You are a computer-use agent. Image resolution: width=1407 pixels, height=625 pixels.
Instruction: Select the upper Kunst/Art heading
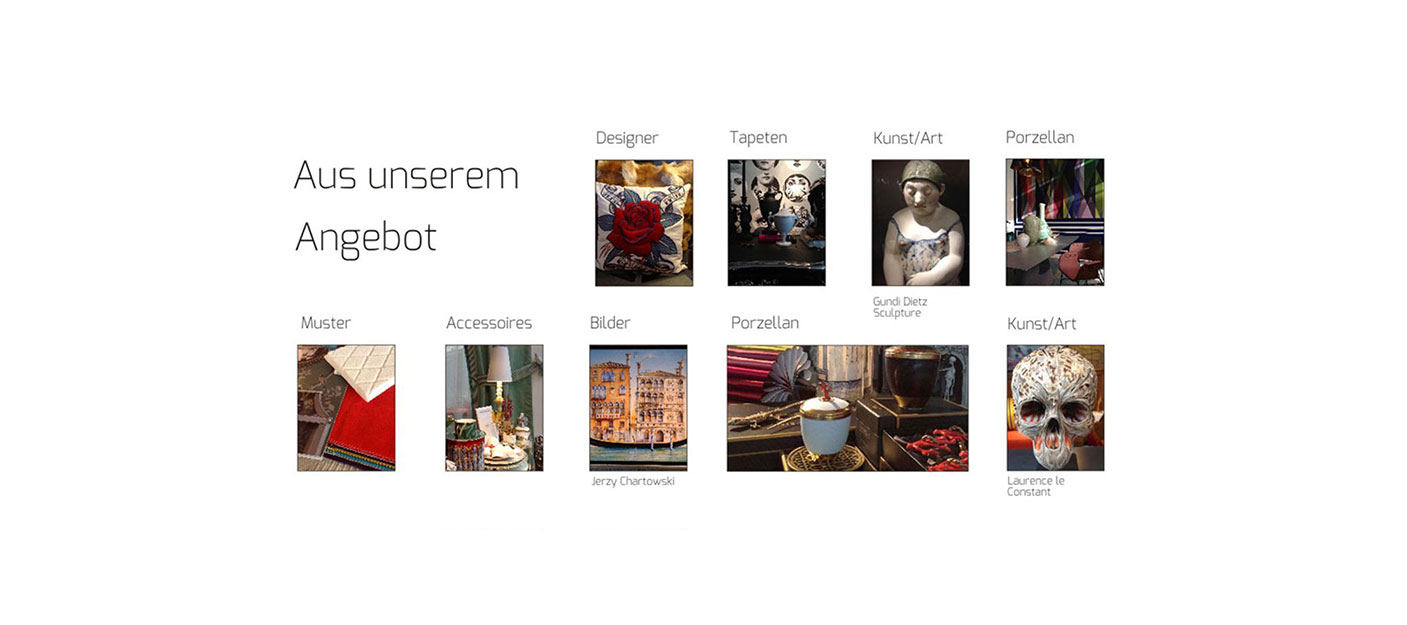(x=908, y=139)
